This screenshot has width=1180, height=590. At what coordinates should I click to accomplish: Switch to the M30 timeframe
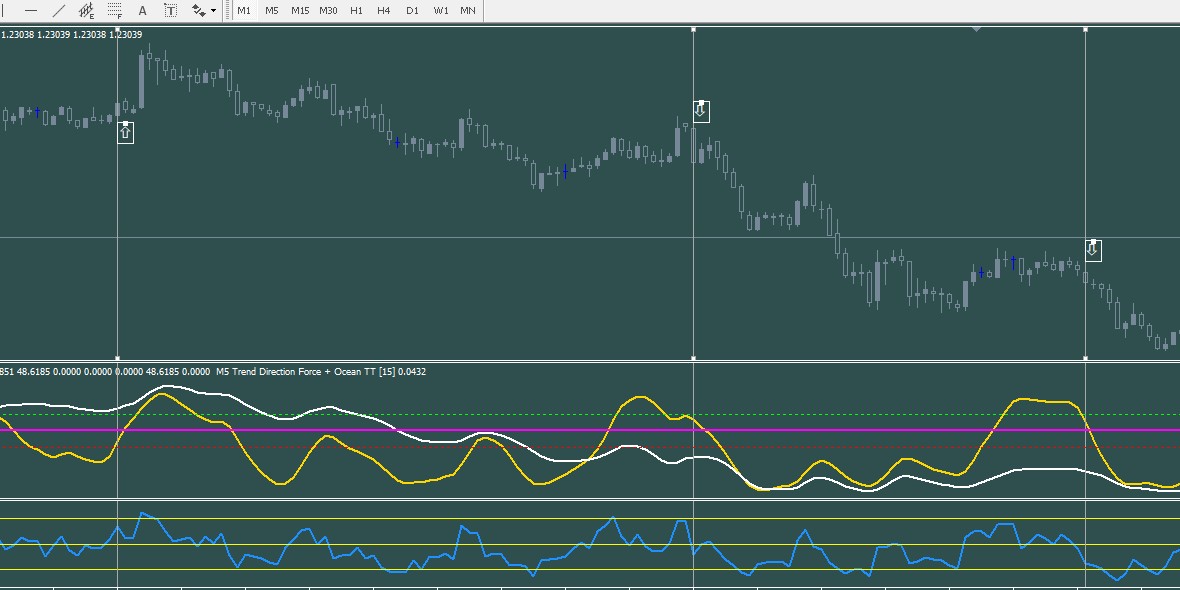[328, 11]
